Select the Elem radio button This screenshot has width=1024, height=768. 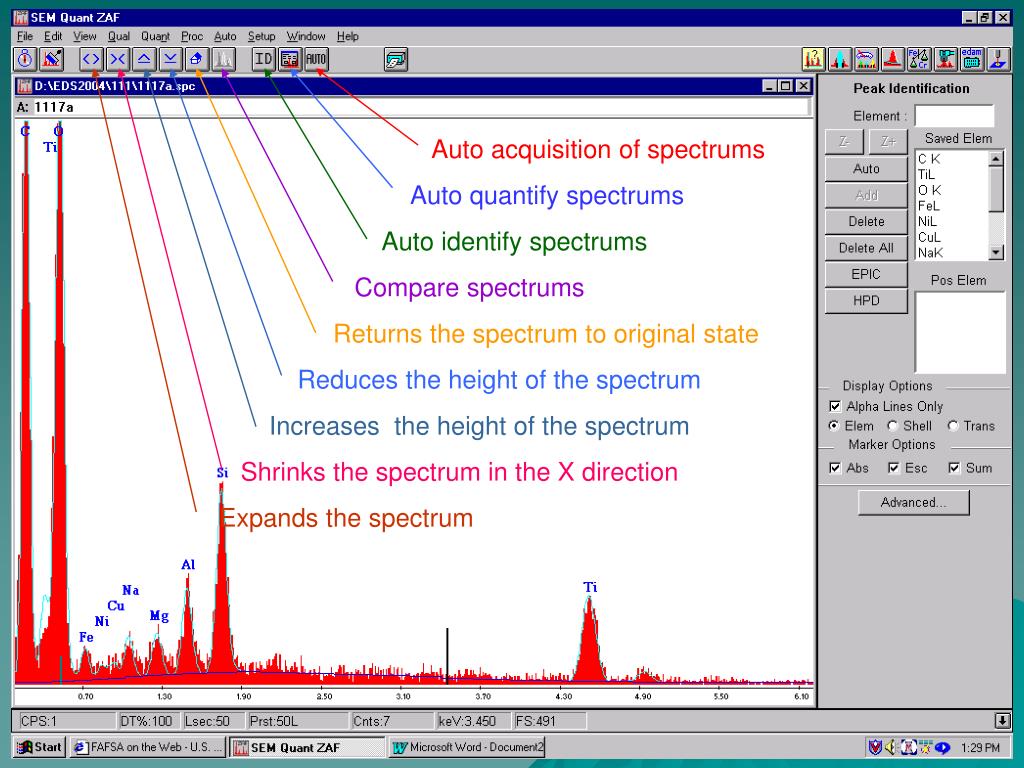[x=834, y=426]
